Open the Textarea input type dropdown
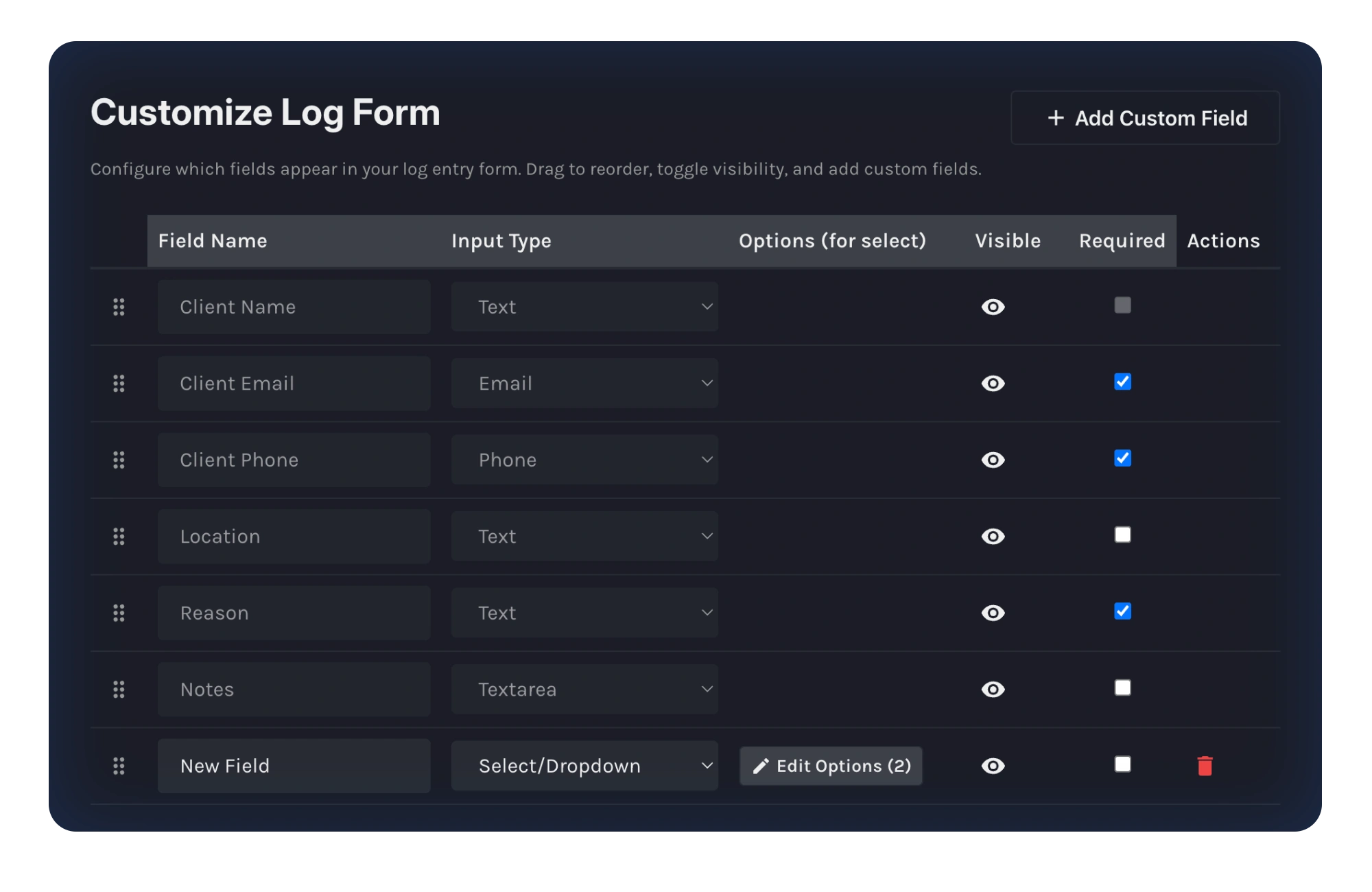Screen dimensions: 1372x892 (584, 690)
